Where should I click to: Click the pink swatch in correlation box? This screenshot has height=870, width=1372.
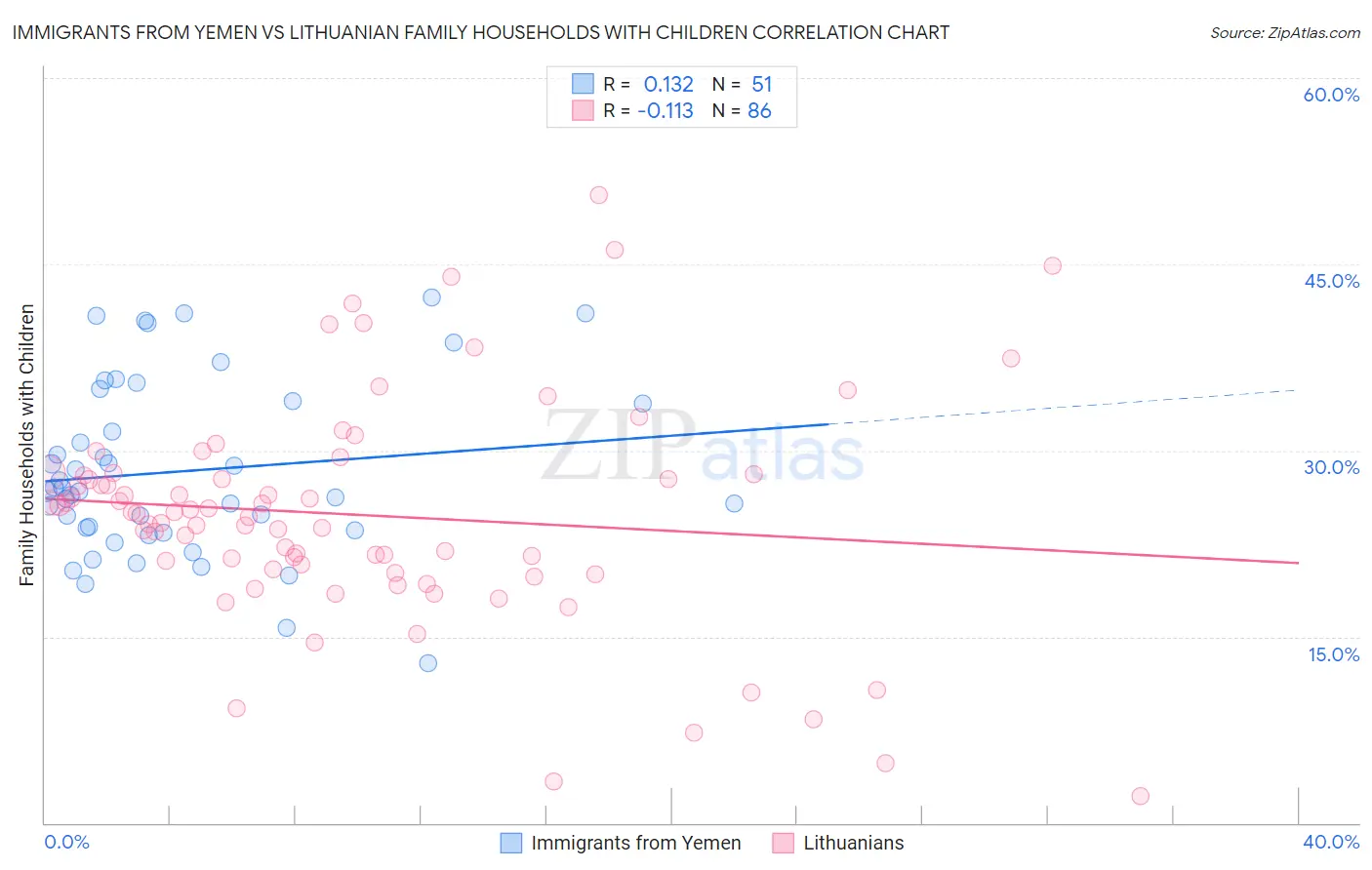point(583,110)
